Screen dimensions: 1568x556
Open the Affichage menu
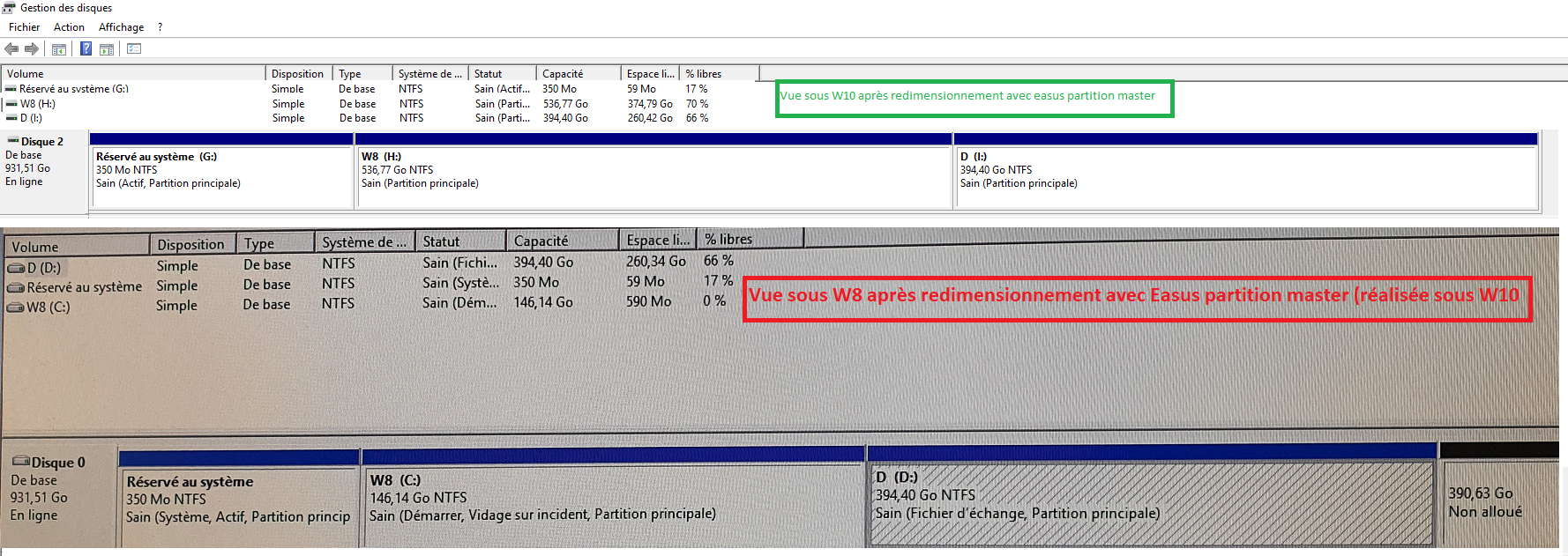tap(121, 27)
